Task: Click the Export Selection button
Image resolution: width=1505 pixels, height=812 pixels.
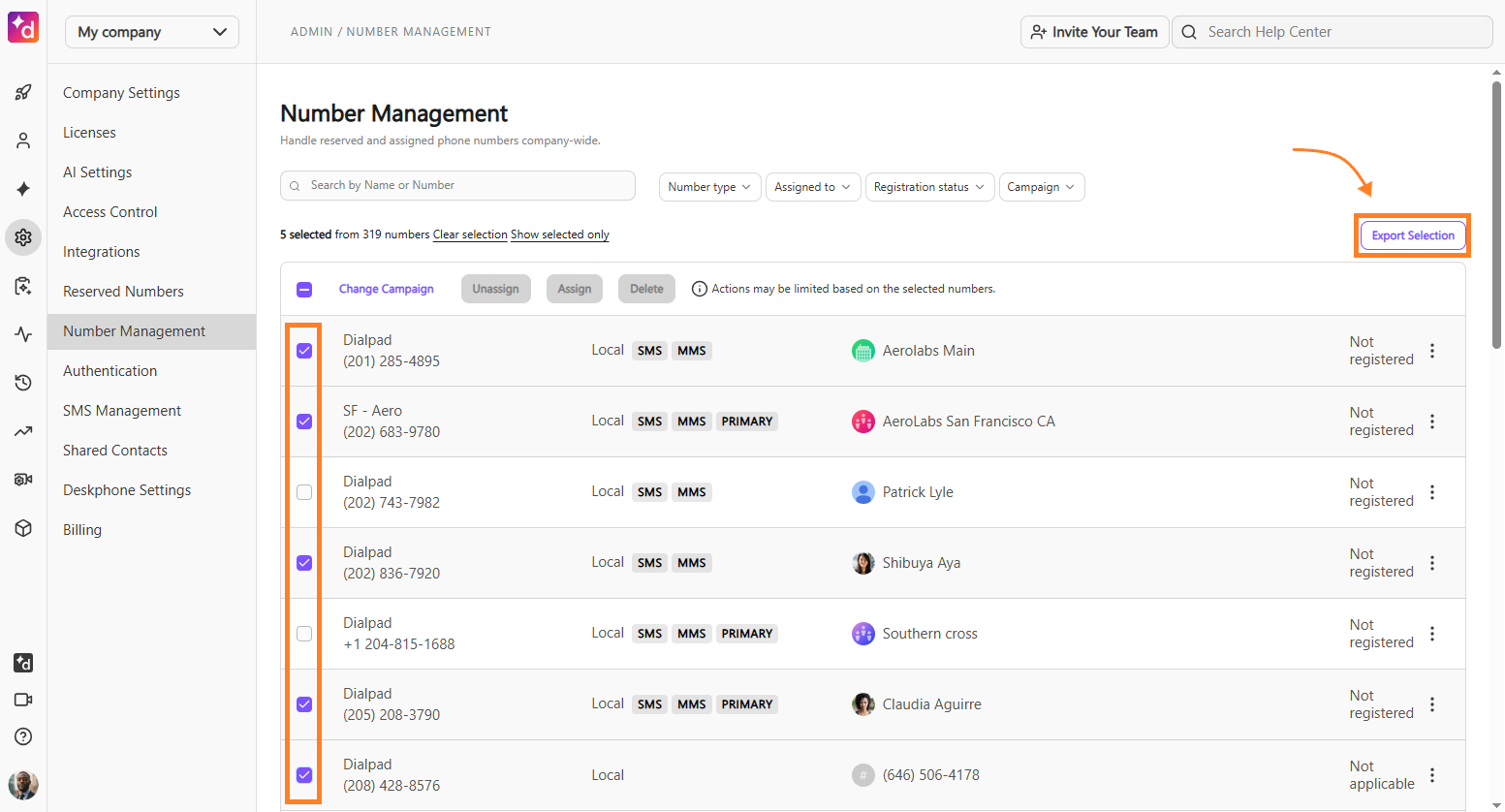Action: tap(1413, 235)
